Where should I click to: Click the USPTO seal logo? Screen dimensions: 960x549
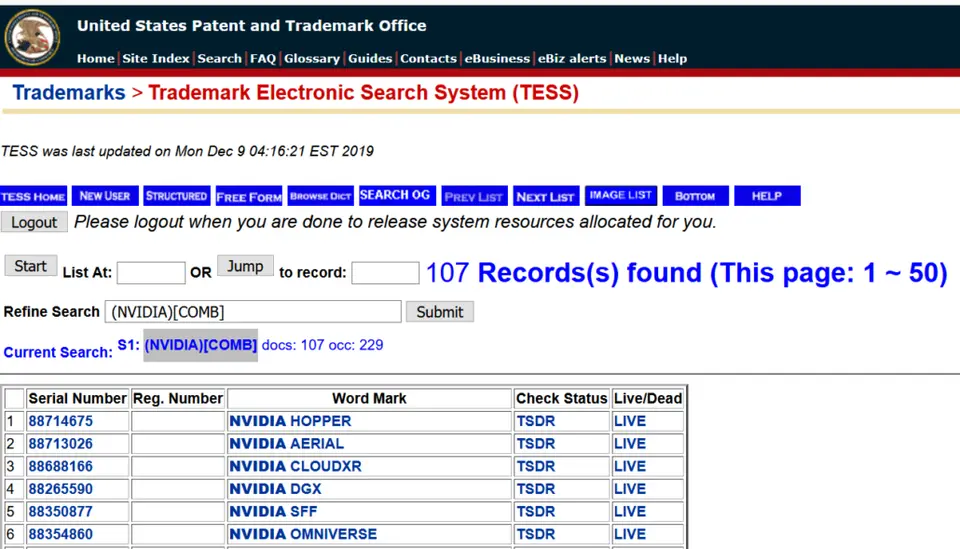point(32,37)
